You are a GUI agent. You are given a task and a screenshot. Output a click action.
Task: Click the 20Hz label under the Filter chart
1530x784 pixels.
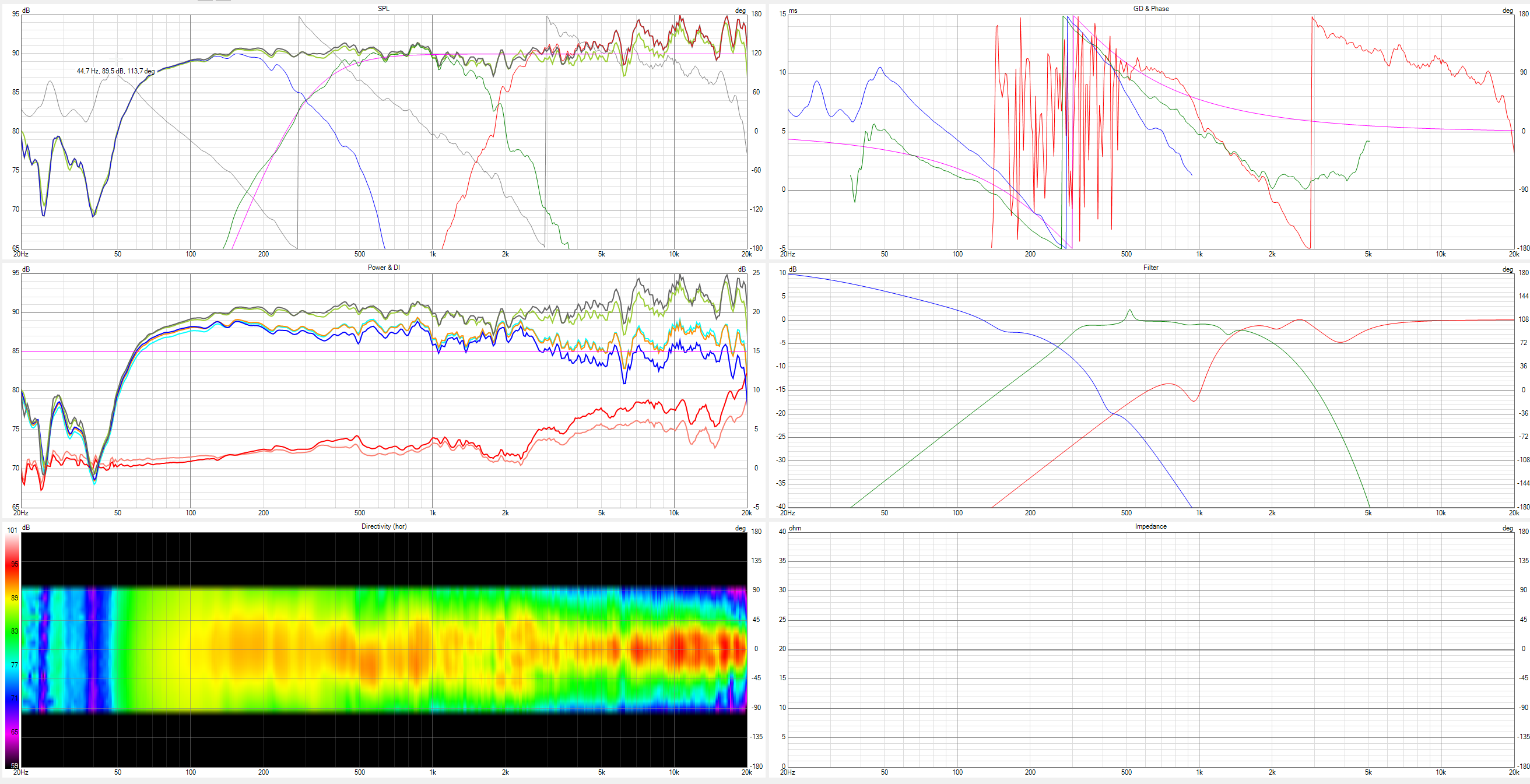pyautogui.click(x=788, y=513)
